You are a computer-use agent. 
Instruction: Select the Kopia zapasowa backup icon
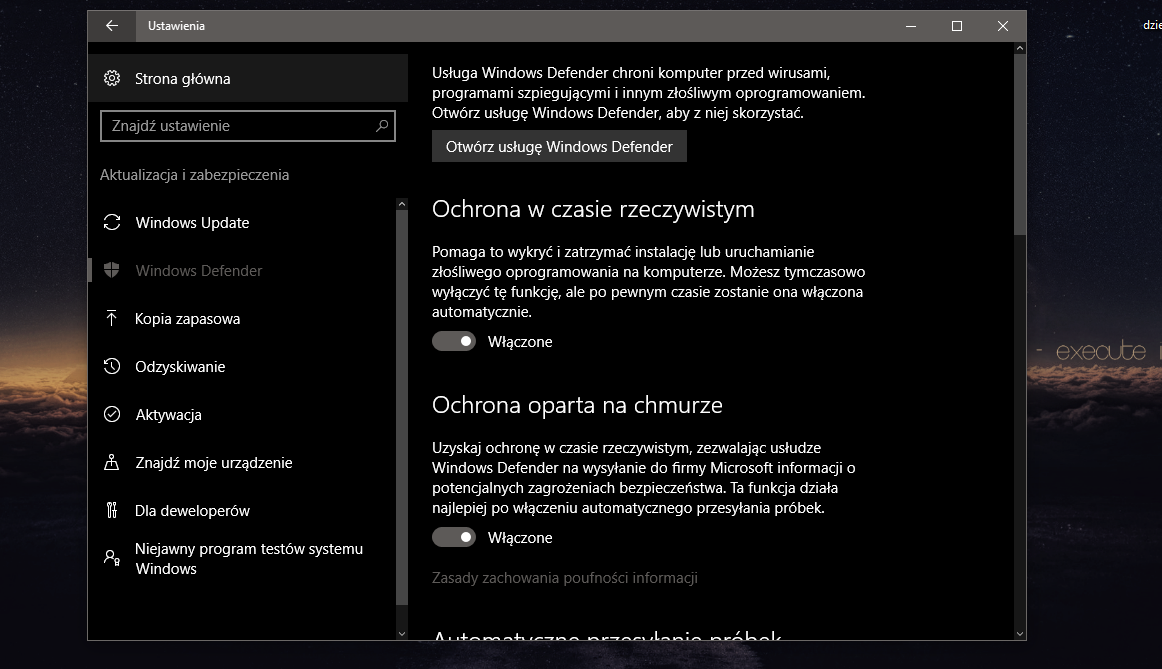coord(113,318)
